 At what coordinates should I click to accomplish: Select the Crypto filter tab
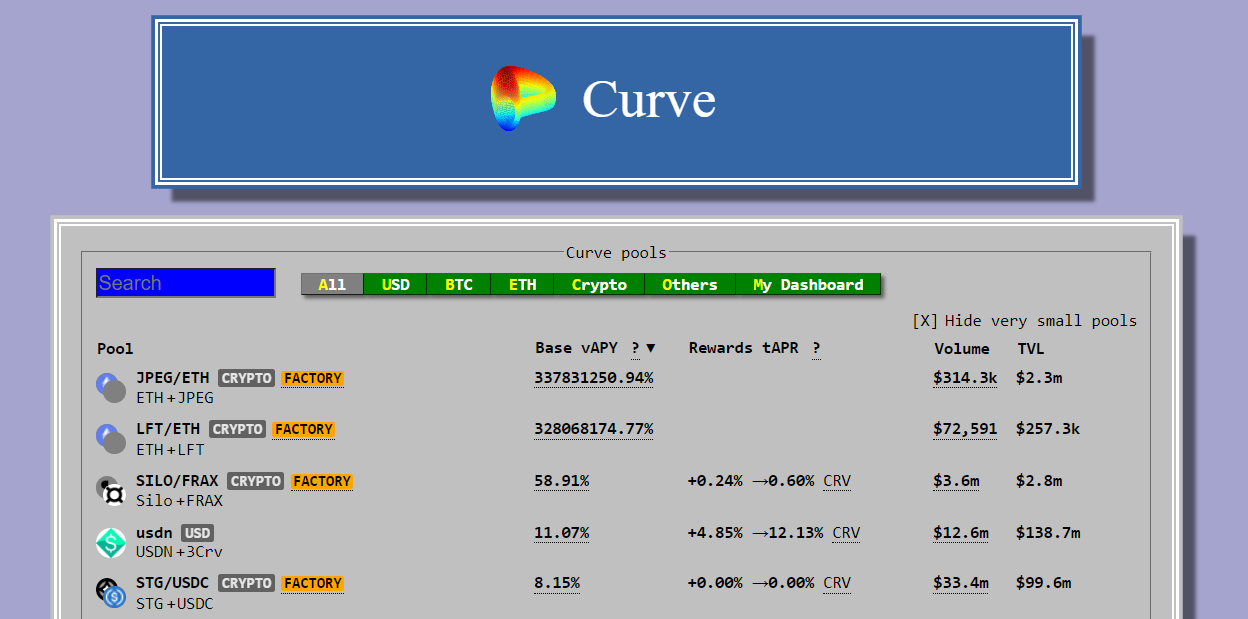[599, 285]
